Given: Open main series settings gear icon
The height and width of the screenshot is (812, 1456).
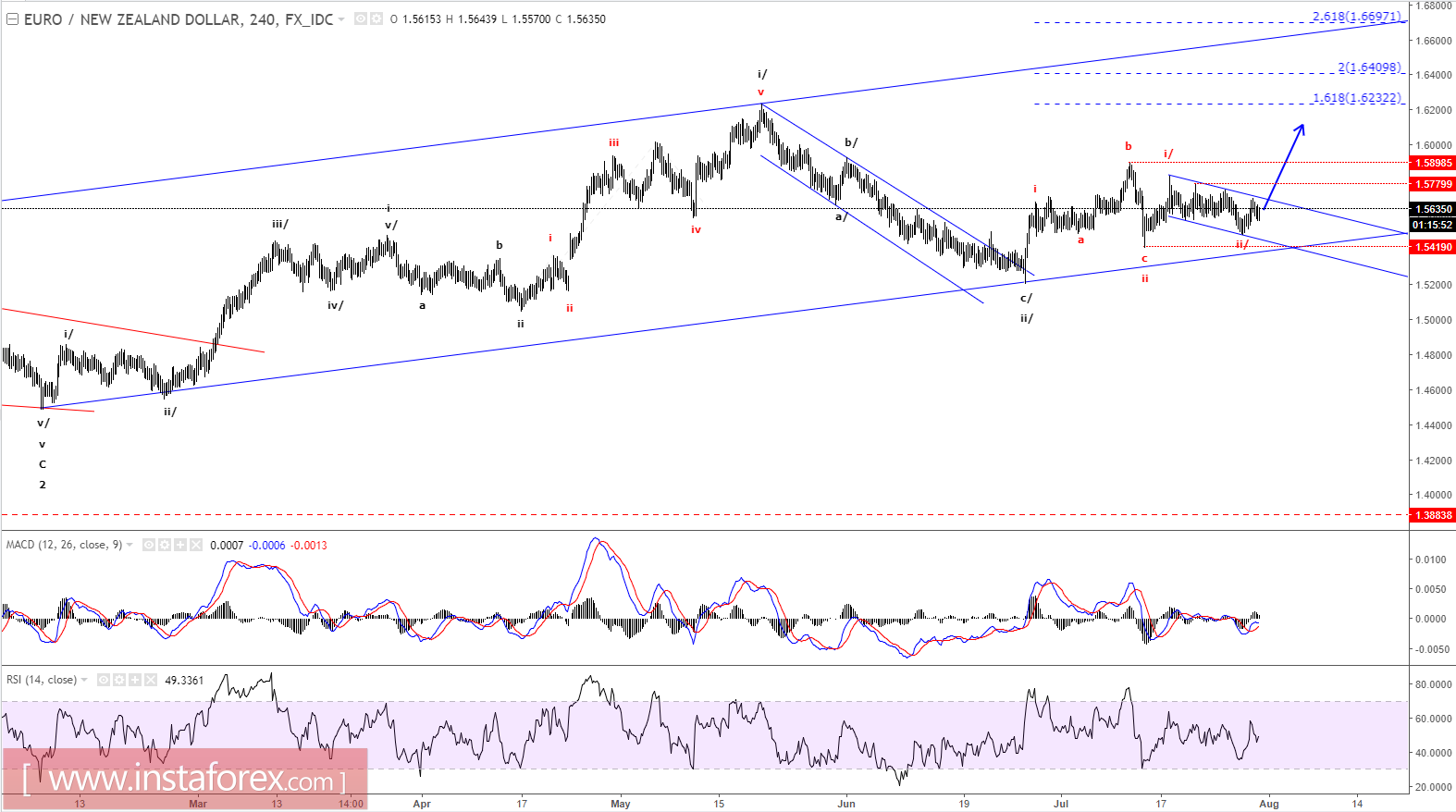Looking at the screenshot, I should pos(376,18).
